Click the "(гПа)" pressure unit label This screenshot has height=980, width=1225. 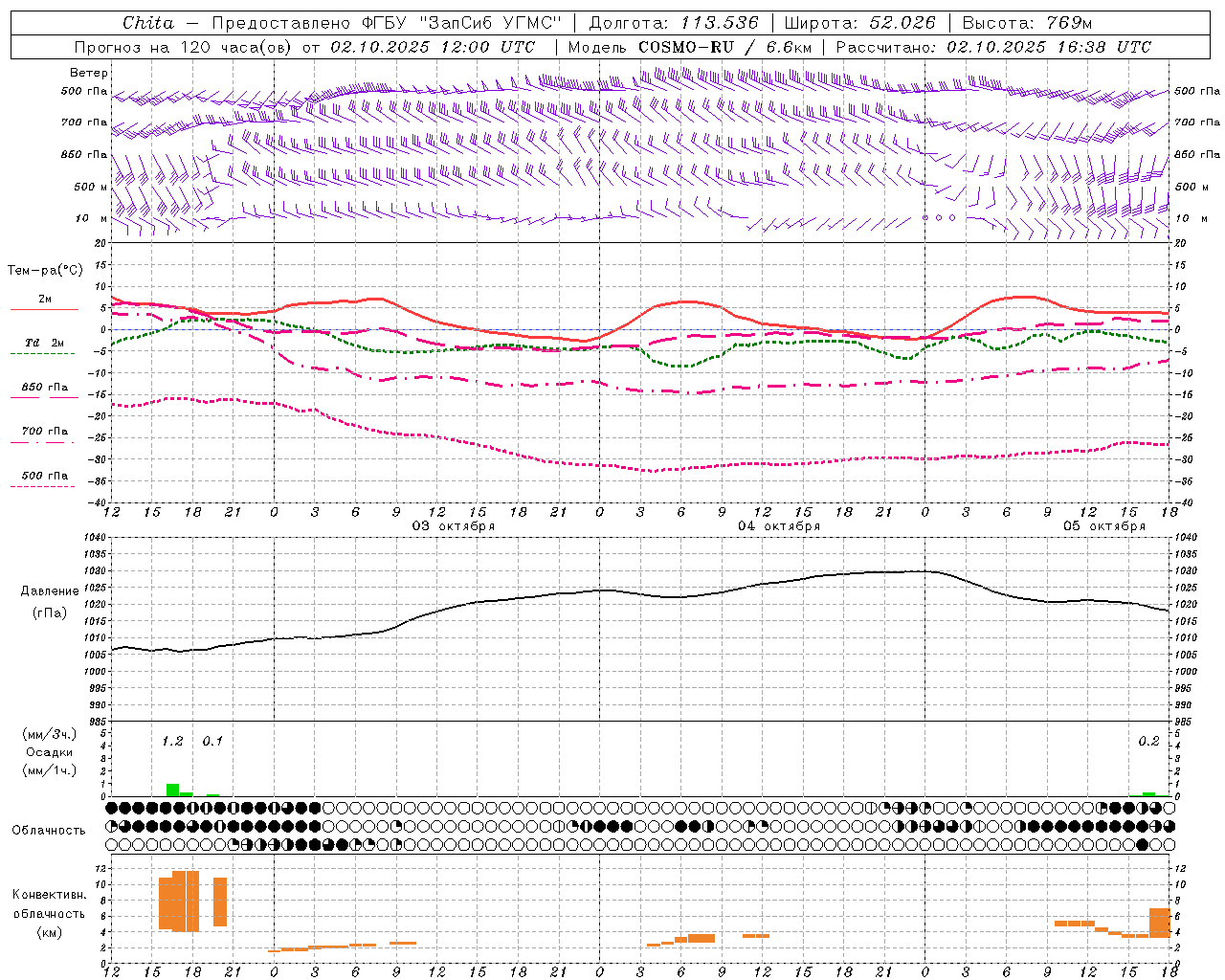pos(50,613)
